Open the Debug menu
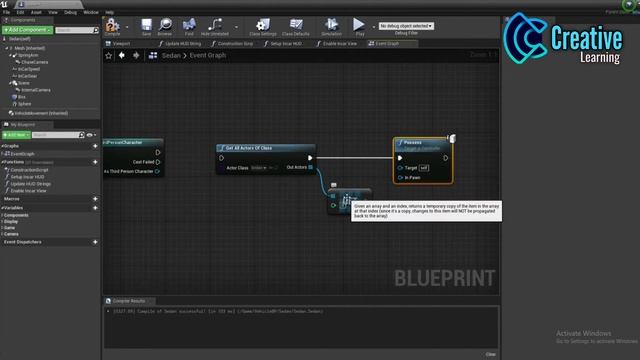The height and width of the screenshot is (360, 640). coord(70,12)
